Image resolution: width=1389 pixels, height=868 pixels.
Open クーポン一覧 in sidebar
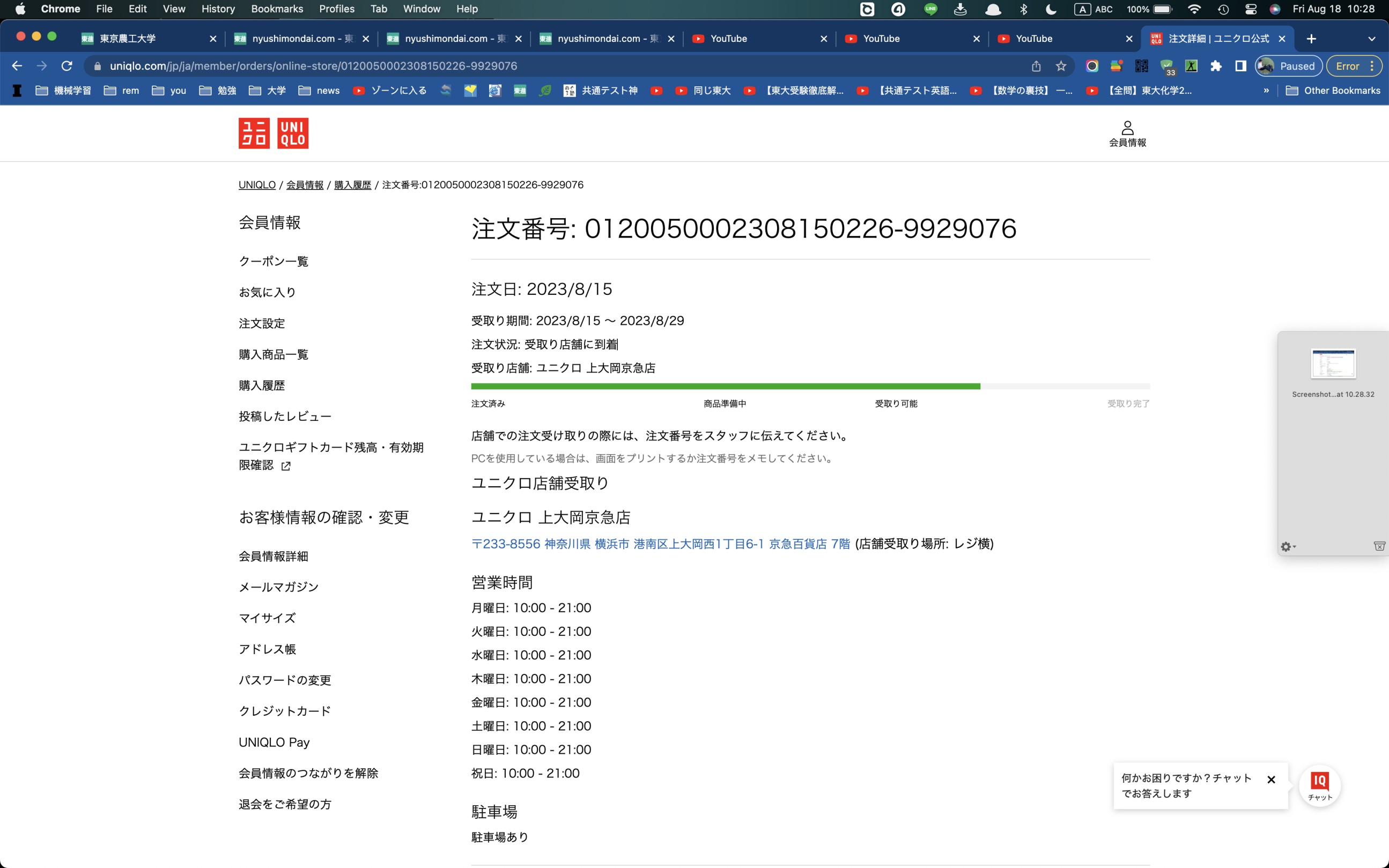pos(274,261)
